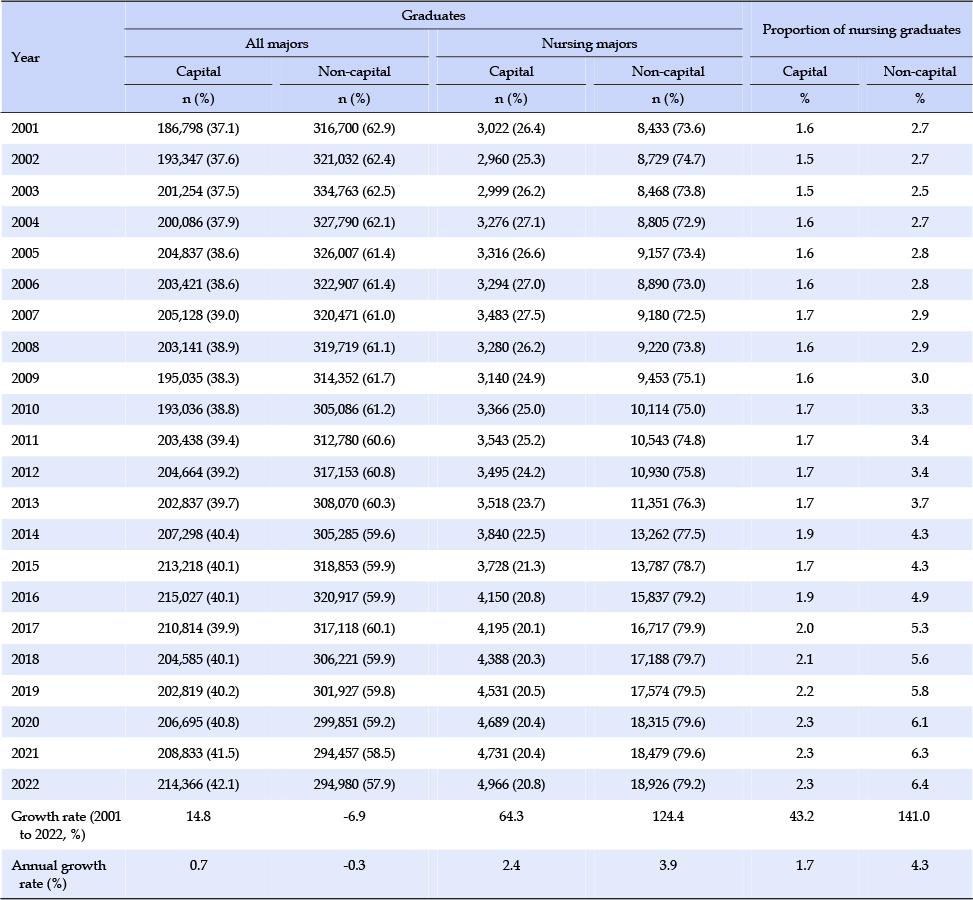Click the 2010 year row label
The width and height of the screenshot is (973, 900).
pos(25,409)
